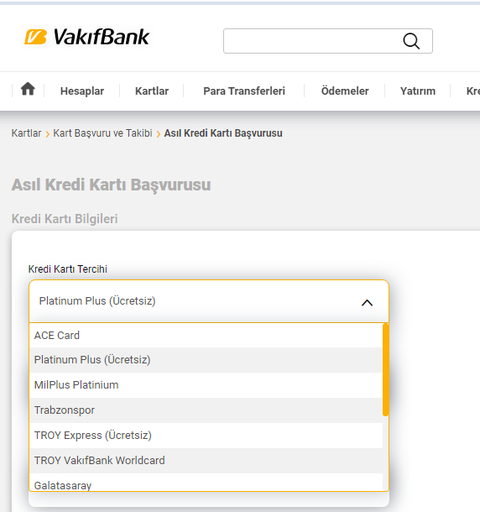This screenshot has width=480, height=512.
Task: Open the Kartlar menu
Action: pyautogui.click(x=152, y=91)
